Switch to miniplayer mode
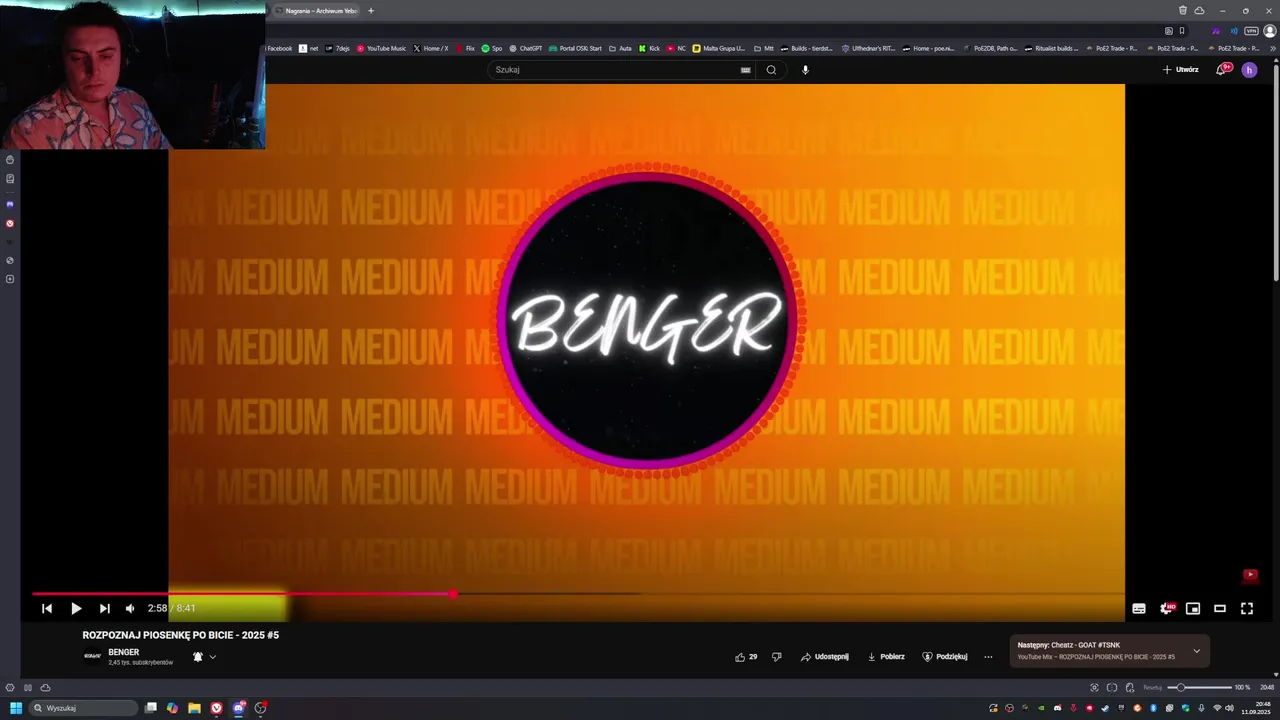Image resolution: width=1280 pixels, height=720 pixels. (1193, 608)
